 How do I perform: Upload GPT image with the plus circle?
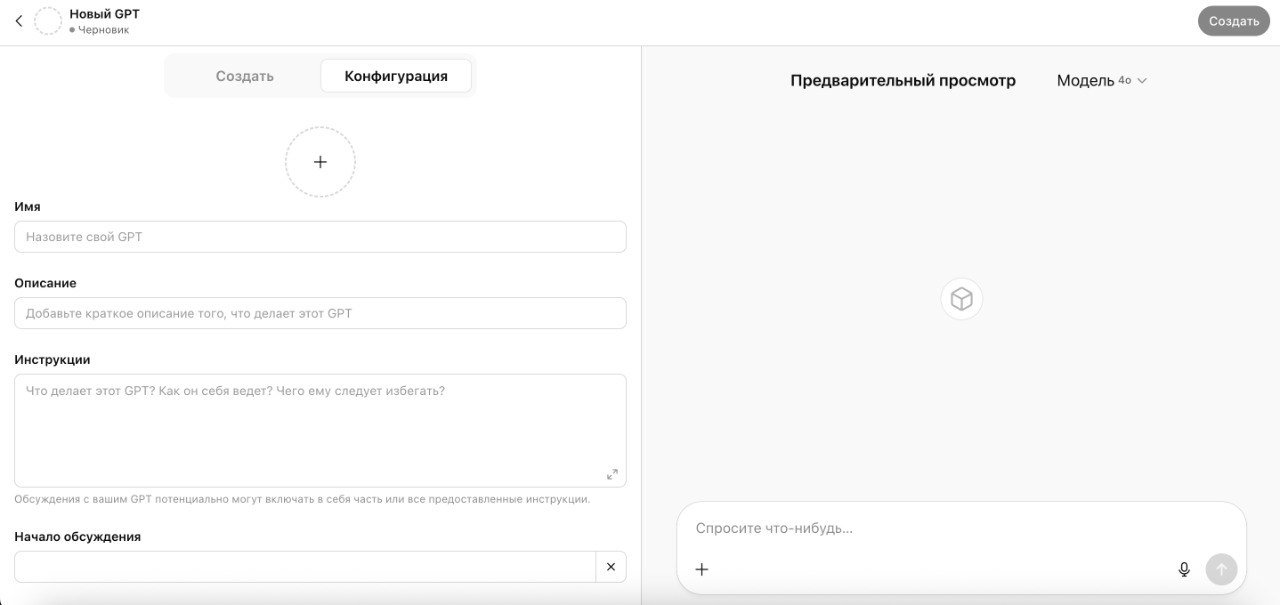pos(320,162)
